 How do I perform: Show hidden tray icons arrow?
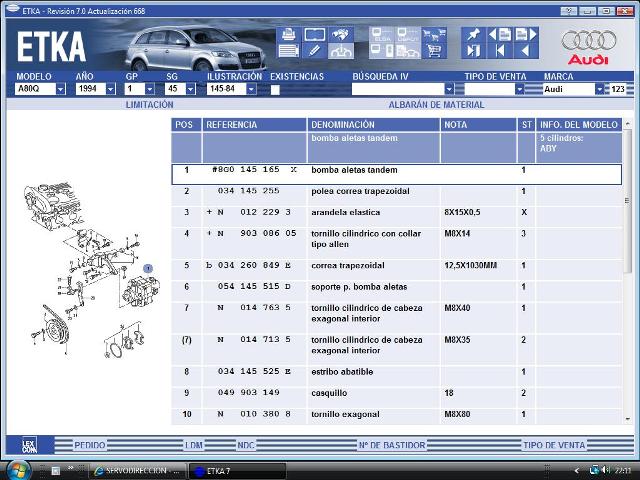[576, 471]
